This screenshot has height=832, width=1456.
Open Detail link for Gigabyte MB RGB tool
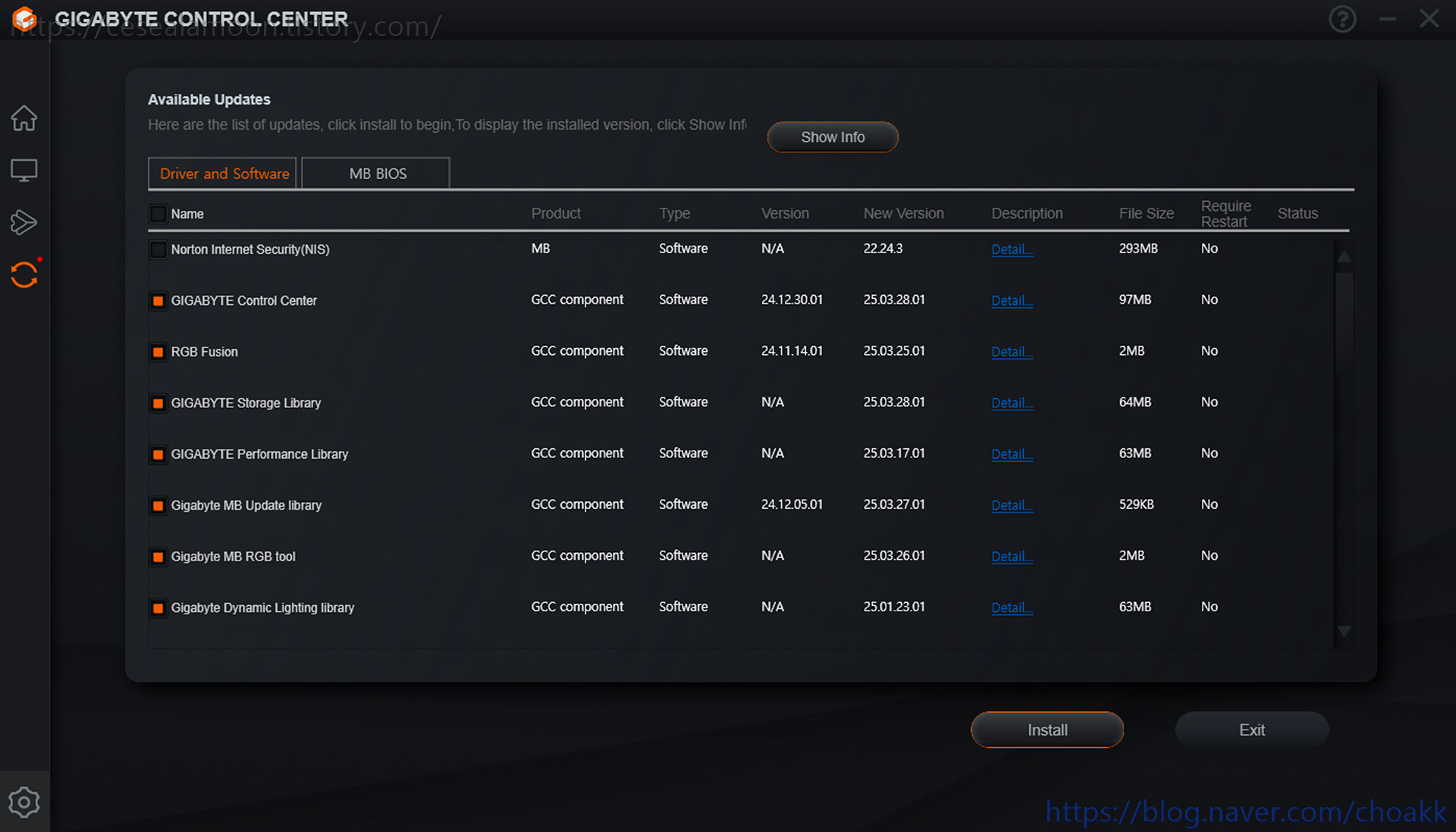1012,557
